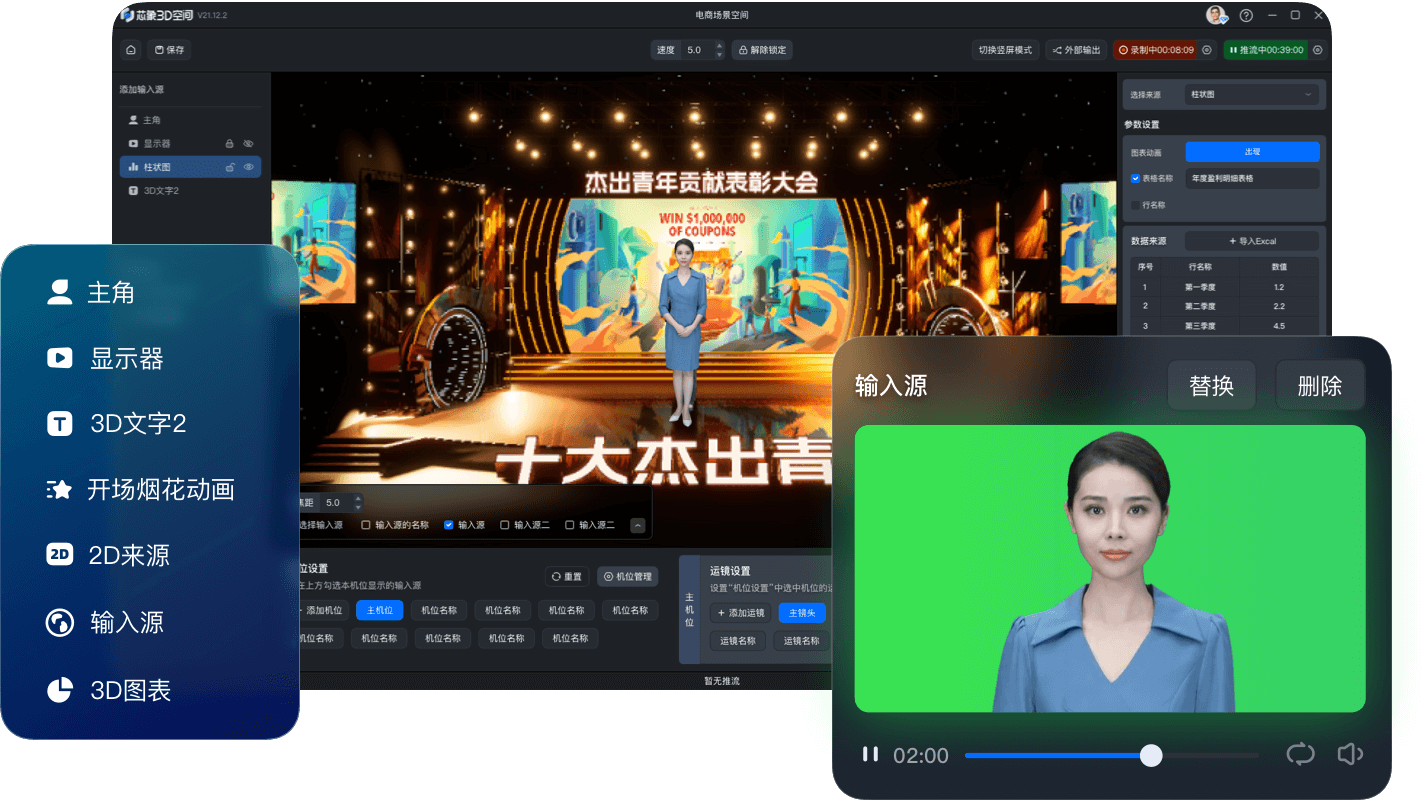Click the settings icon next to 录制中 timer
This screenshot has width=1426, height=802.
tap(1206, 50)
